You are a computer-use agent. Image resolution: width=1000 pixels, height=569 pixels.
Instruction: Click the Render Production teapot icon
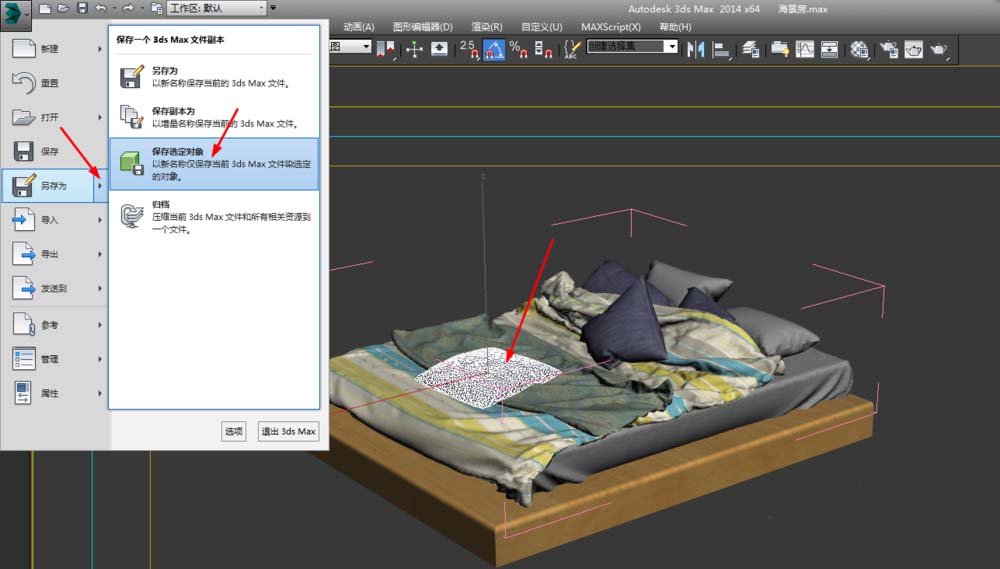[937, 48]
